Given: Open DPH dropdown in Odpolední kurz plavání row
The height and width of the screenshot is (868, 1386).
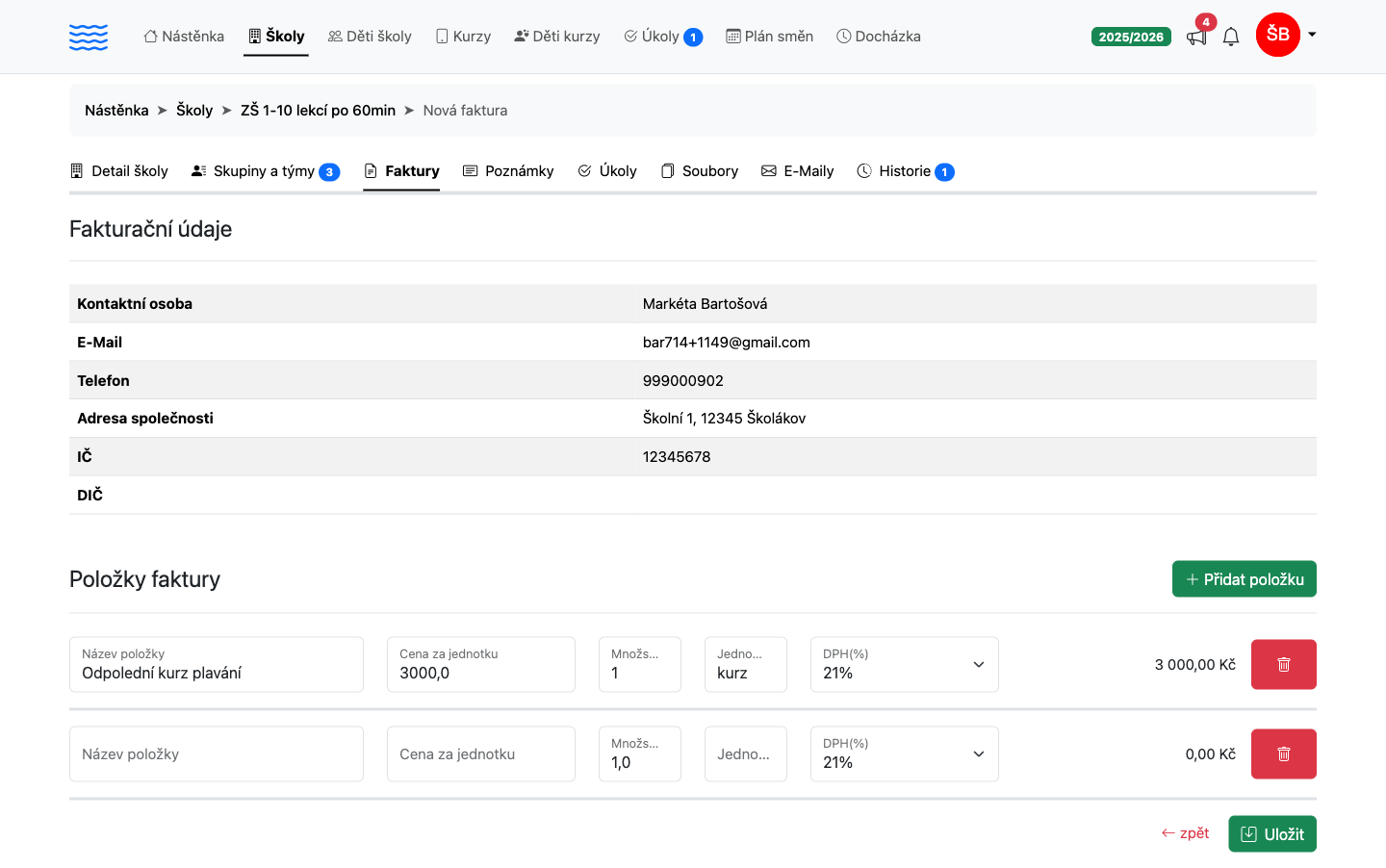Looking at the screenshot, I should point(905,664).
